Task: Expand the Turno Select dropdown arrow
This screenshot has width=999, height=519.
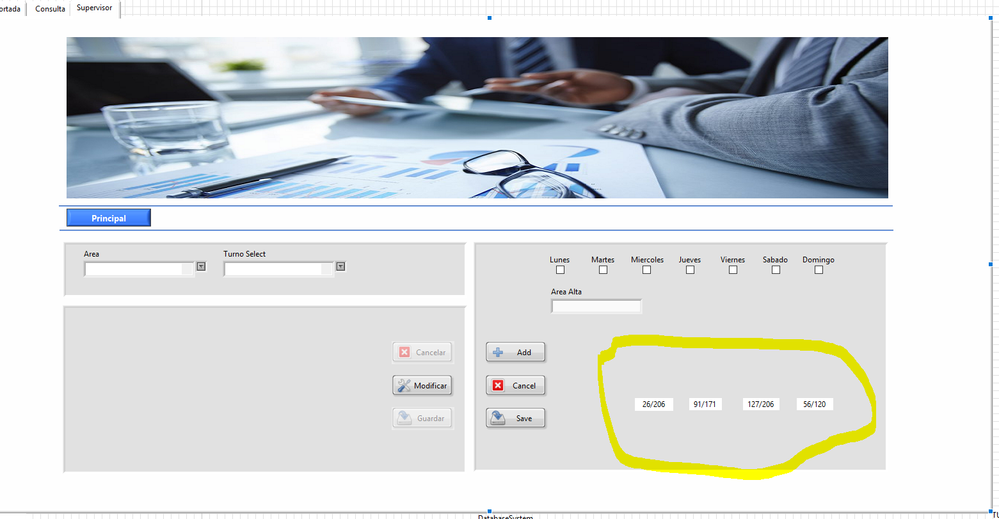Action: click(341, 266)
